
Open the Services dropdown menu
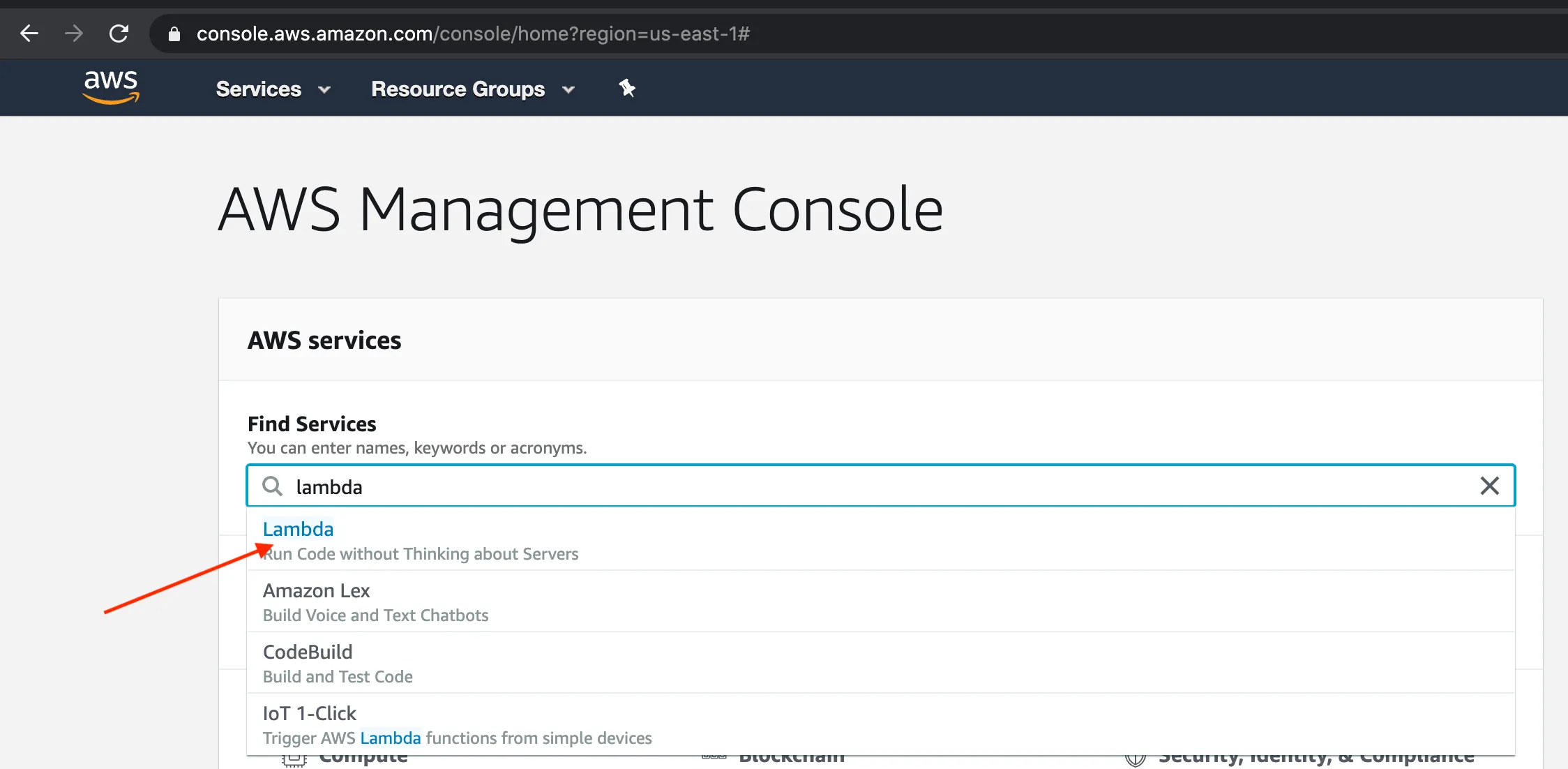click(258, 89)
